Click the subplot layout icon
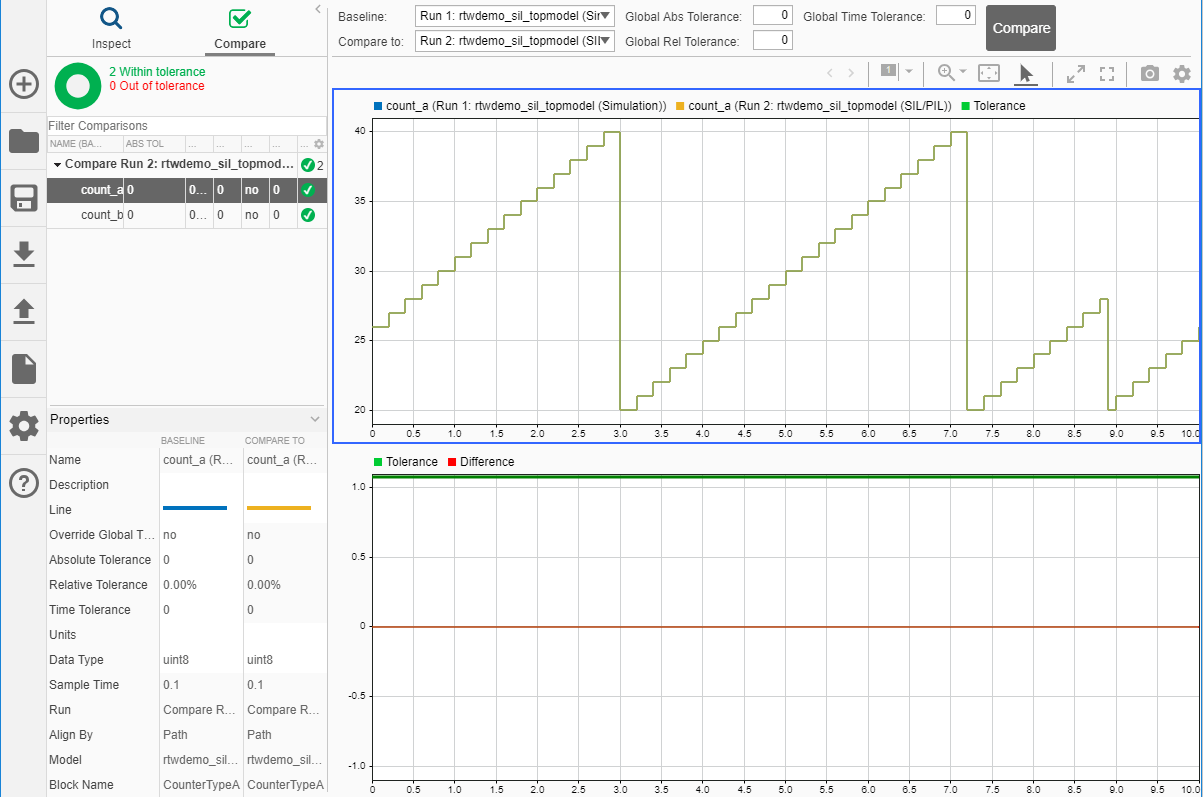Screen dimensions: 1203x797 (889, 71)
